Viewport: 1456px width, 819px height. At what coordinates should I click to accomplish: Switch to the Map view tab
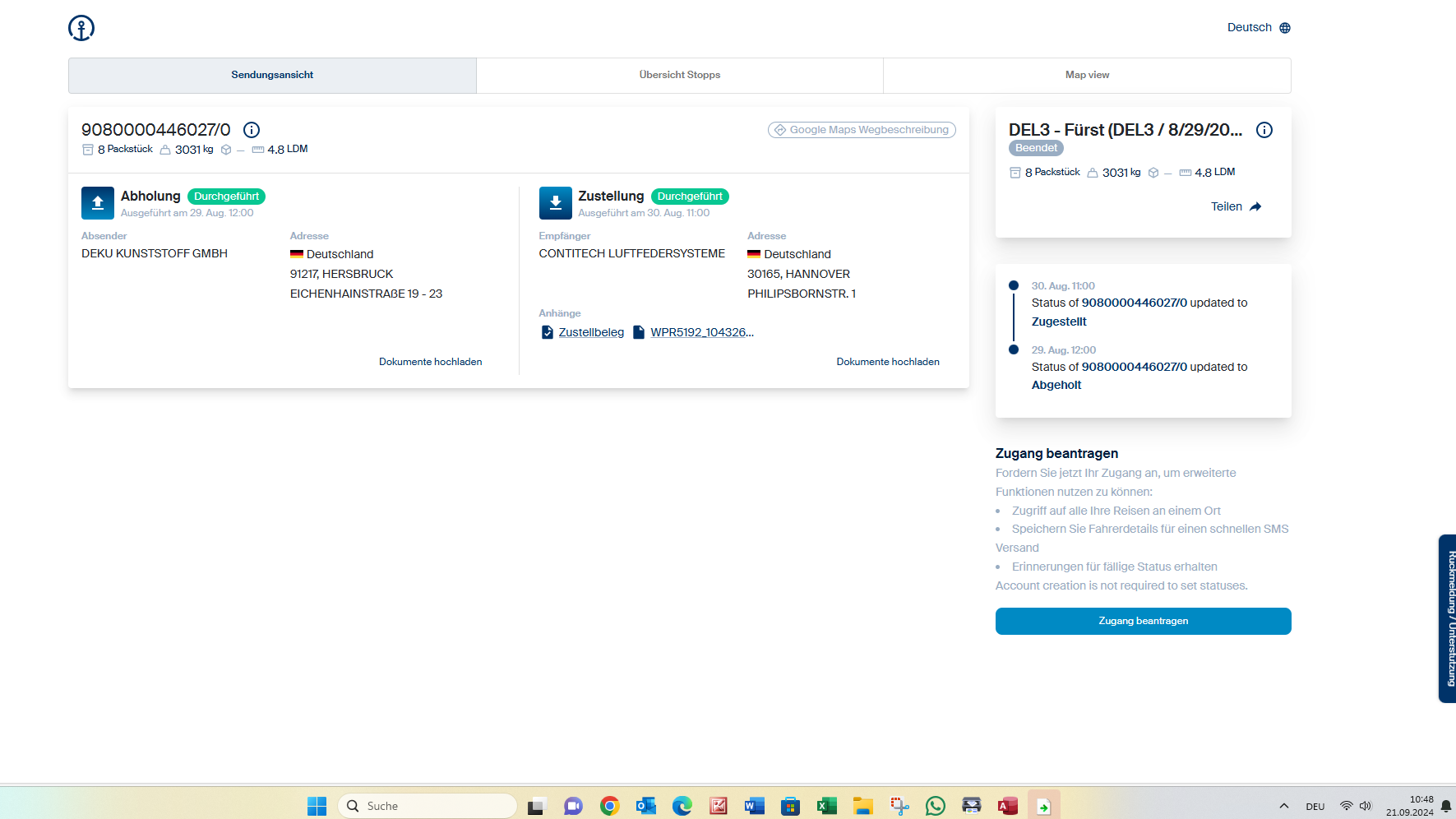click(1087, 75)
